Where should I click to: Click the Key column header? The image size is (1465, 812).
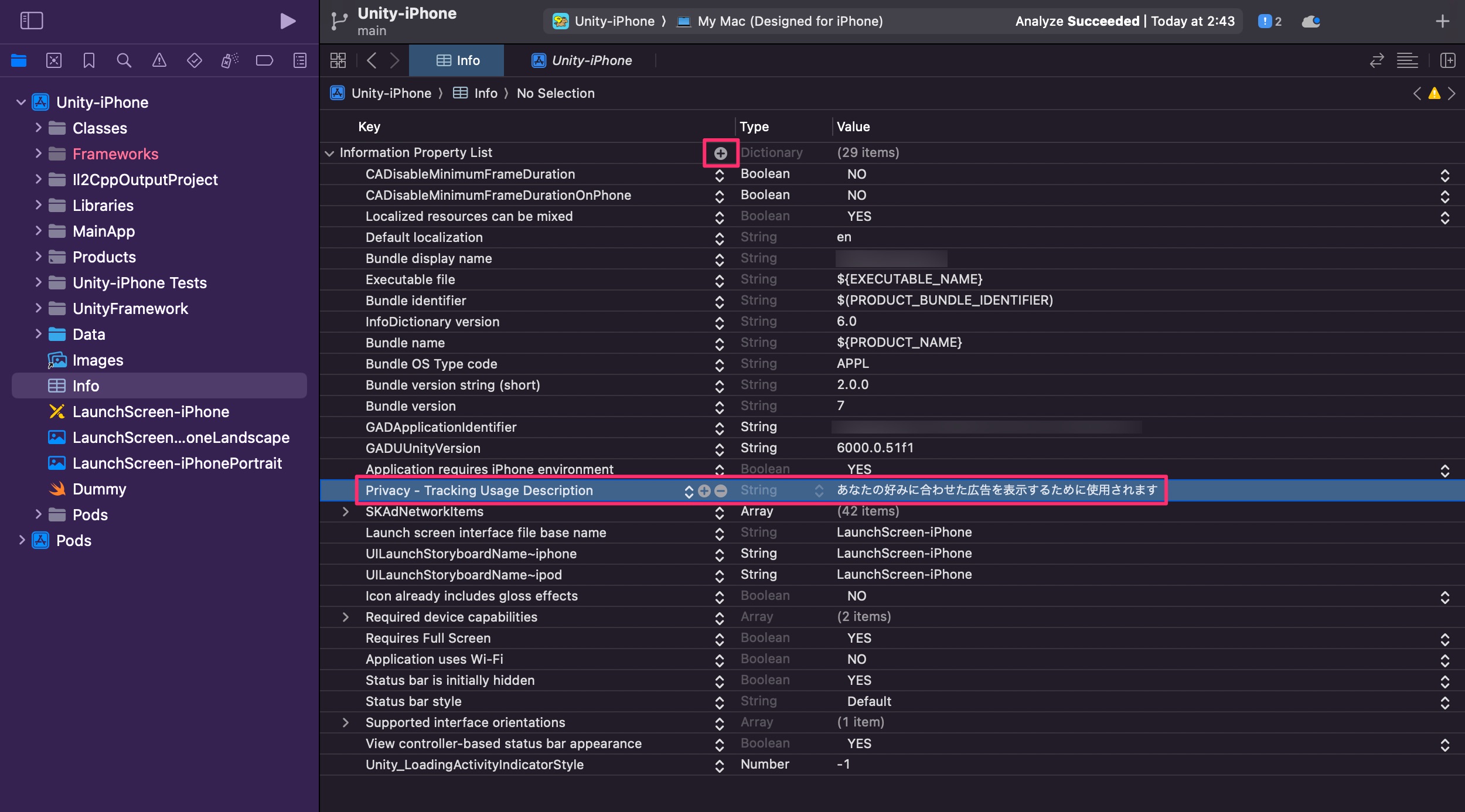369,127
